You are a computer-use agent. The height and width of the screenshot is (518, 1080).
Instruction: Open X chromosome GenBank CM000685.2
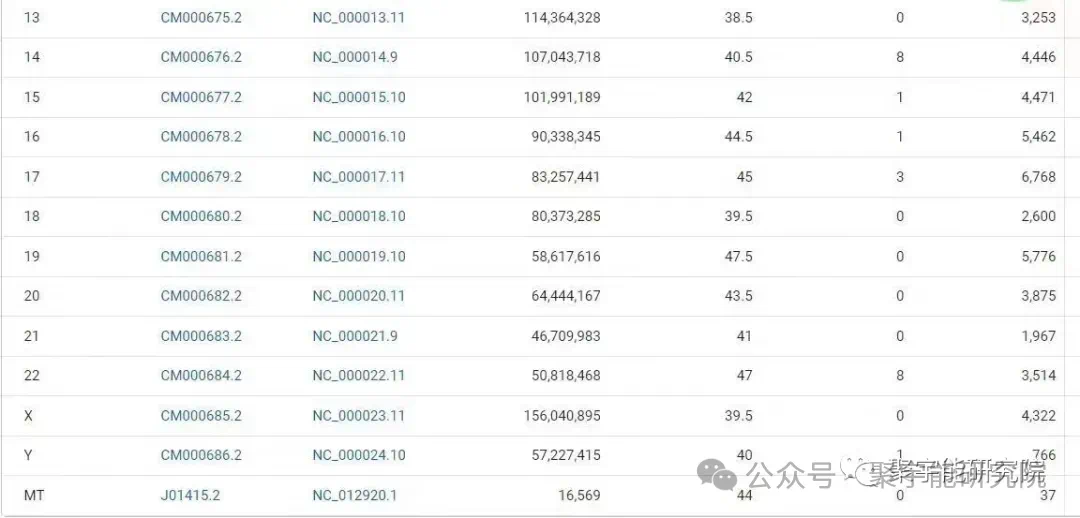tap(201, 415)
